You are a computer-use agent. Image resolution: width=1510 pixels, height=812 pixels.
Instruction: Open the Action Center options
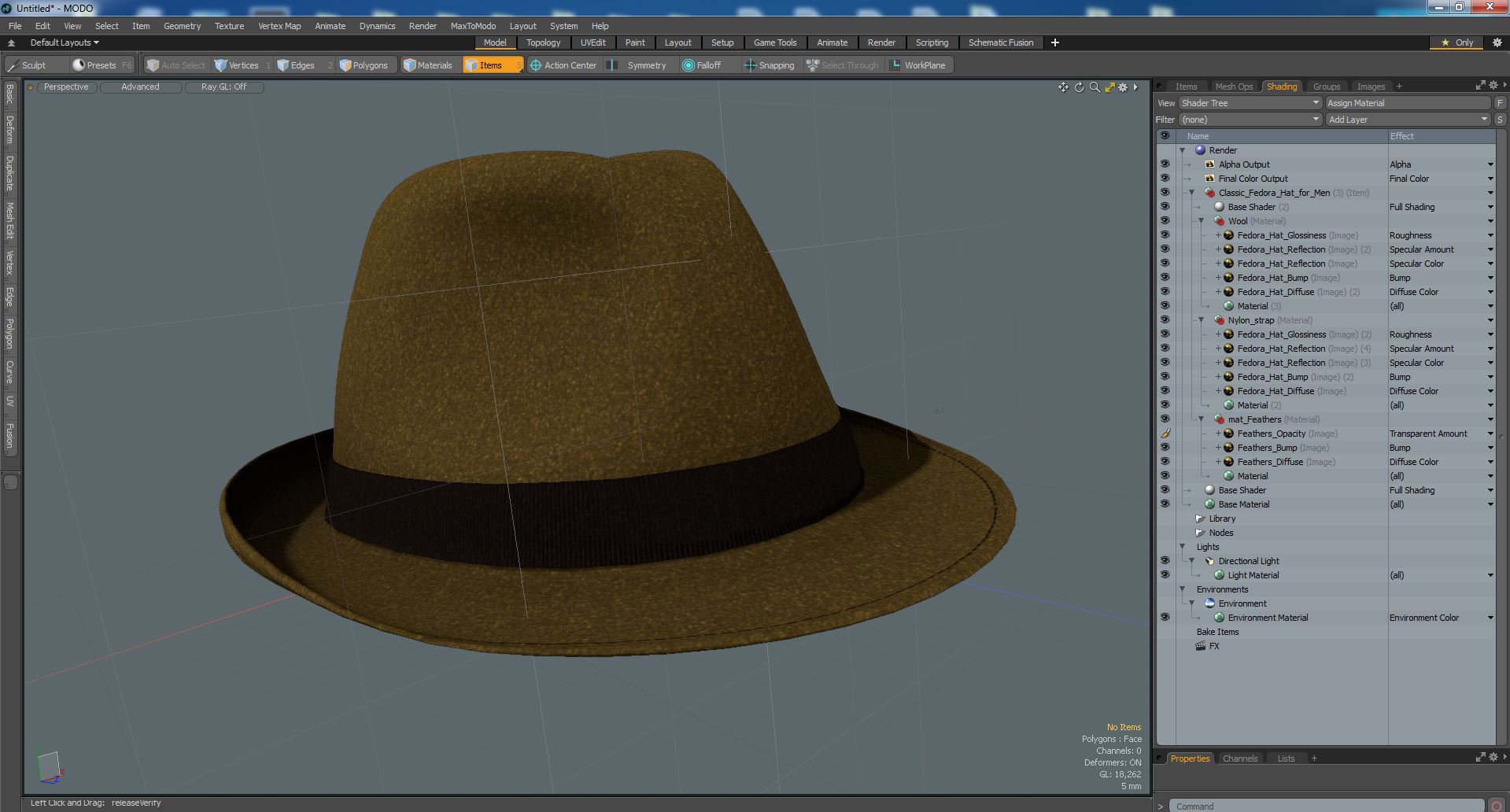(x=563, y=65)
